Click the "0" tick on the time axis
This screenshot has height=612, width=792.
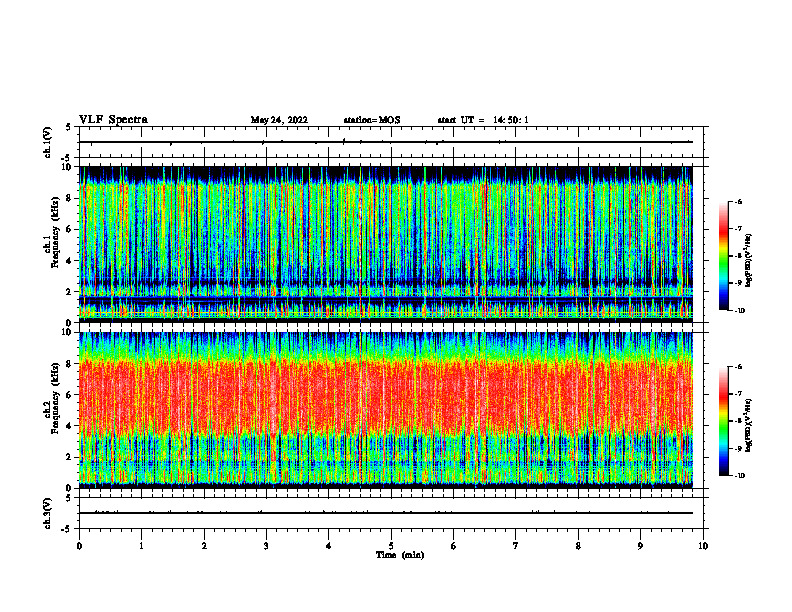(79, 546)
